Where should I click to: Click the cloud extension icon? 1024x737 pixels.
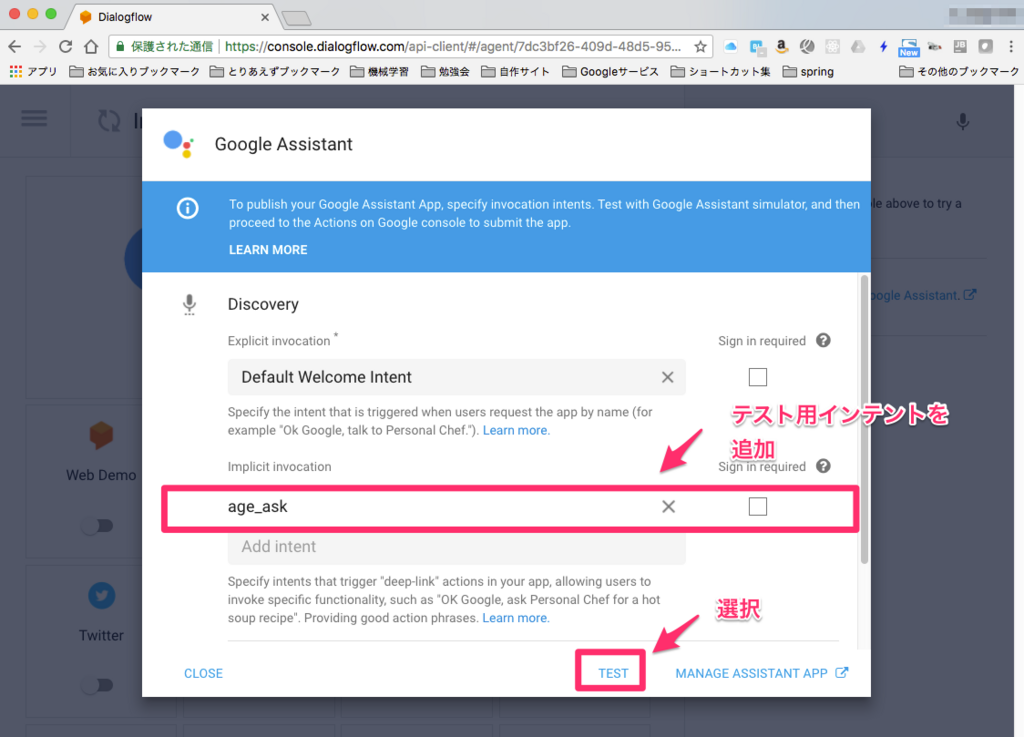coord(731,46)
